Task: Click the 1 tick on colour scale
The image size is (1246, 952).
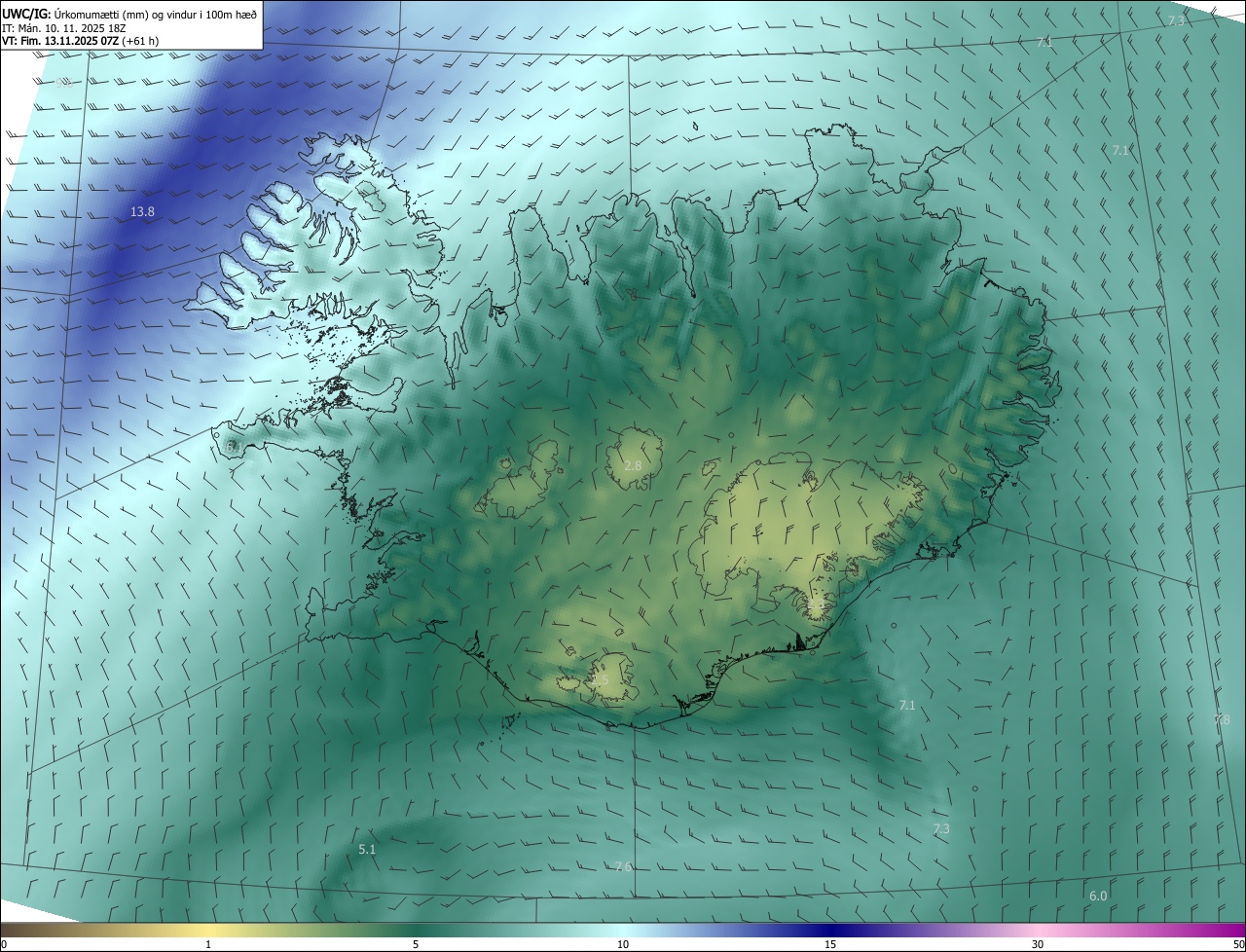Action: point(208,944)
